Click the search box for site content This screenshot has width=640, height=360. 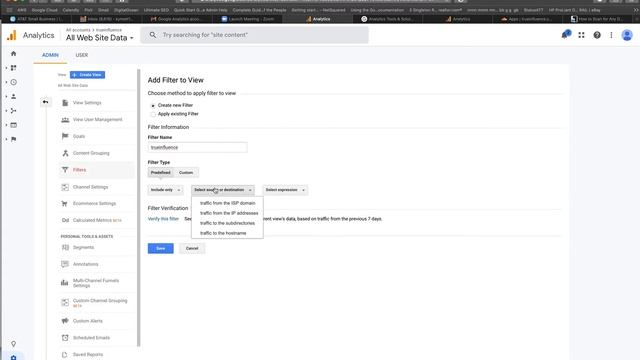[254, 35]
